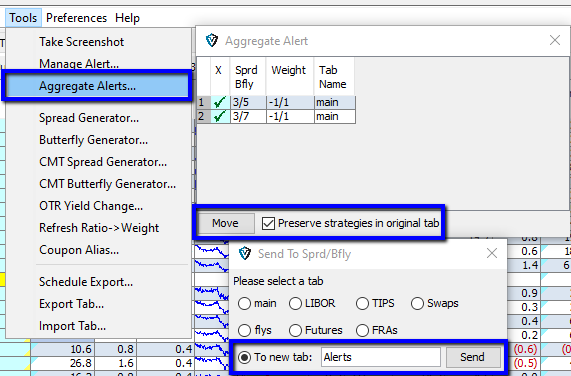
Task: Select the main tab radio option
Action: [244, 304]
